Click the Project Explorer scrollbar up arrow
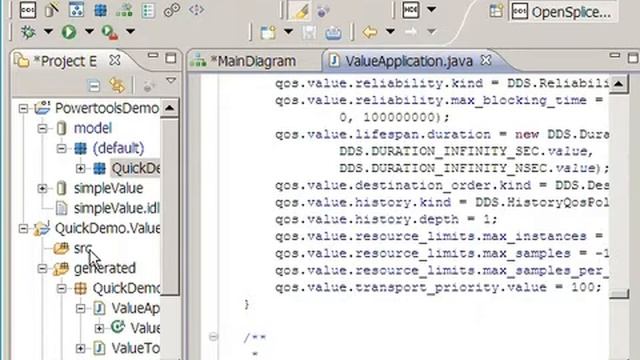Screen dimensions: 640x360 click(170, 108)
